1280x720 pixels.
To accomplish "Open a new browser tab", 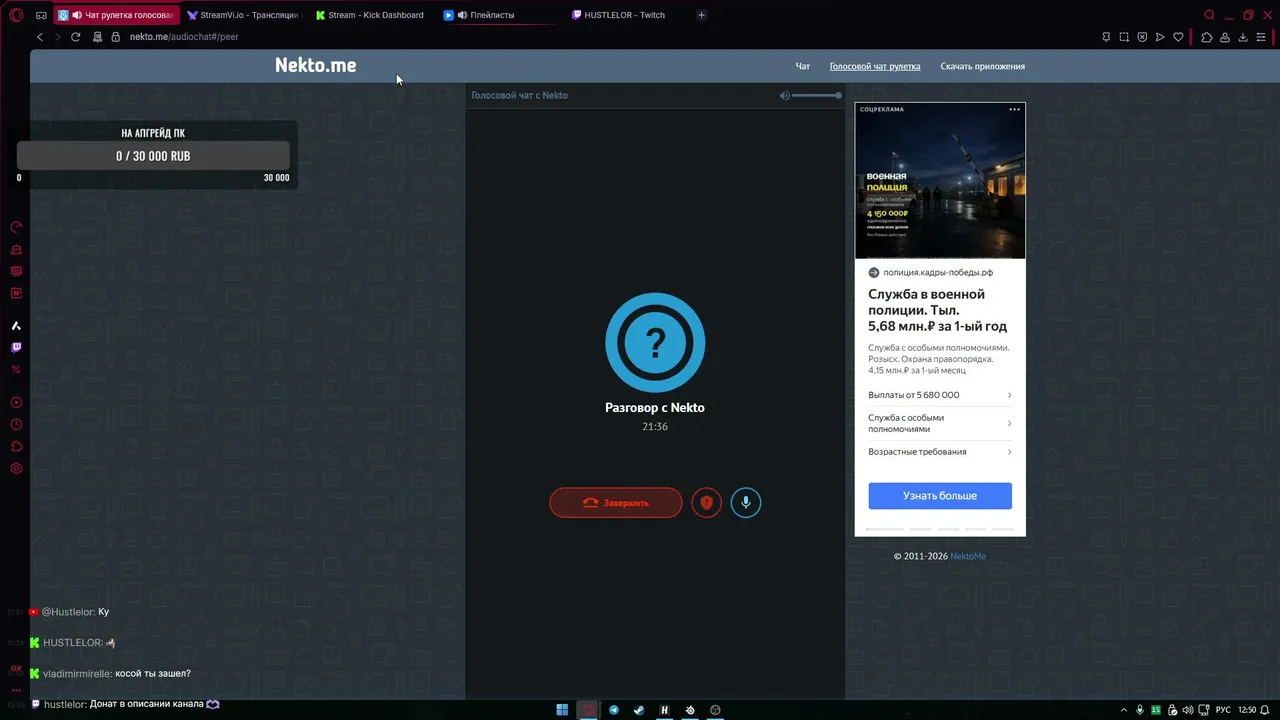I will point(701,15).
